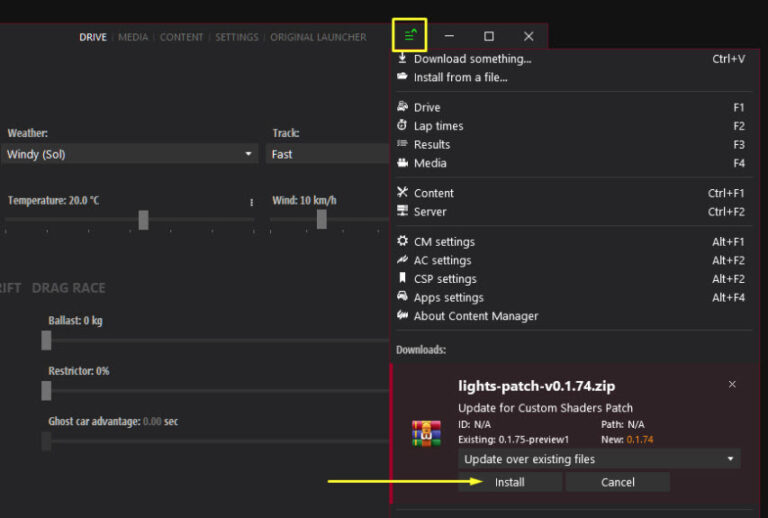Click the Server icon in menu
Viewport: 768px width, 518px height.
tap(402, 212)
